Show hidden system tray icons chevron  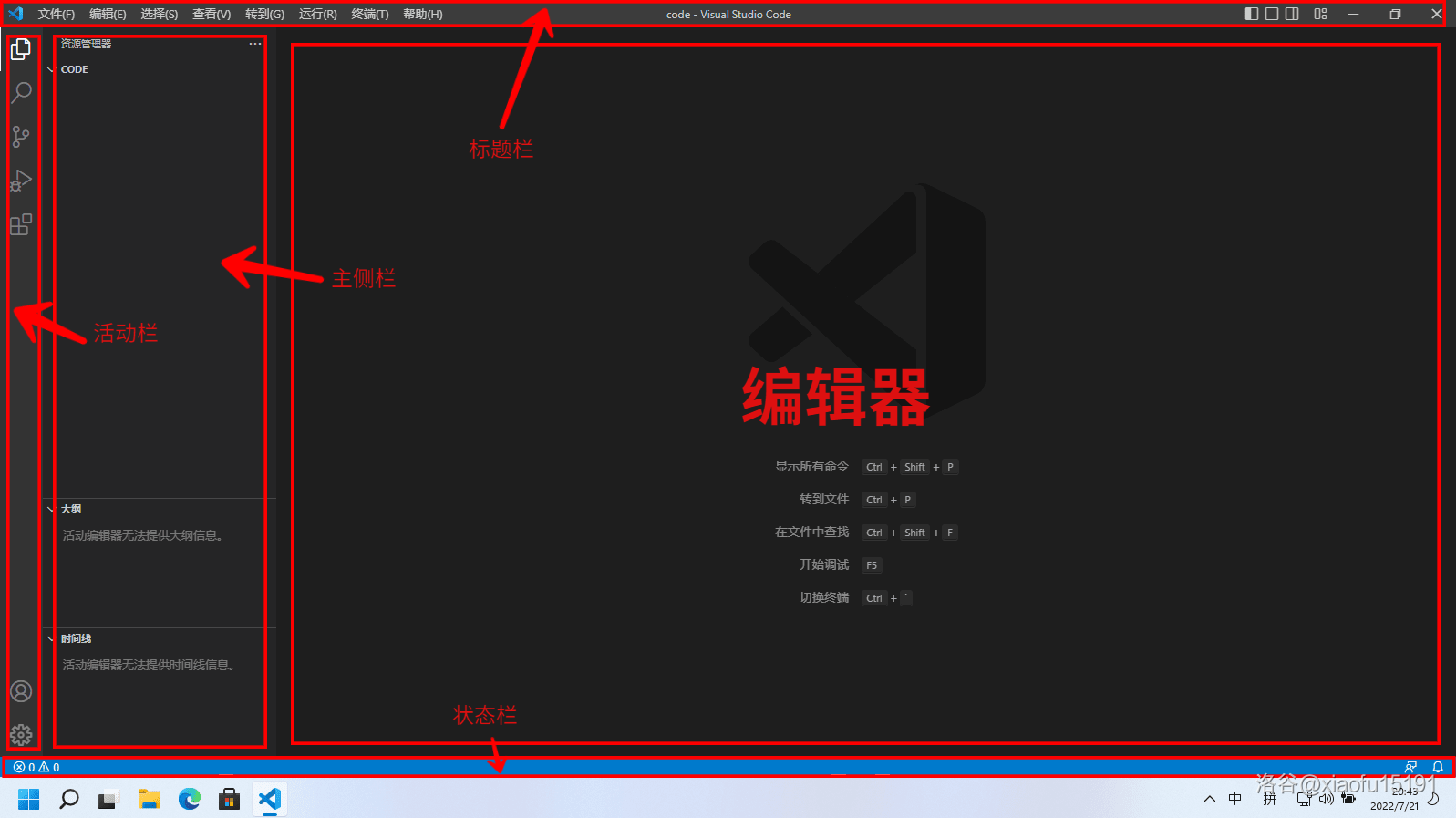[1210, 799]
